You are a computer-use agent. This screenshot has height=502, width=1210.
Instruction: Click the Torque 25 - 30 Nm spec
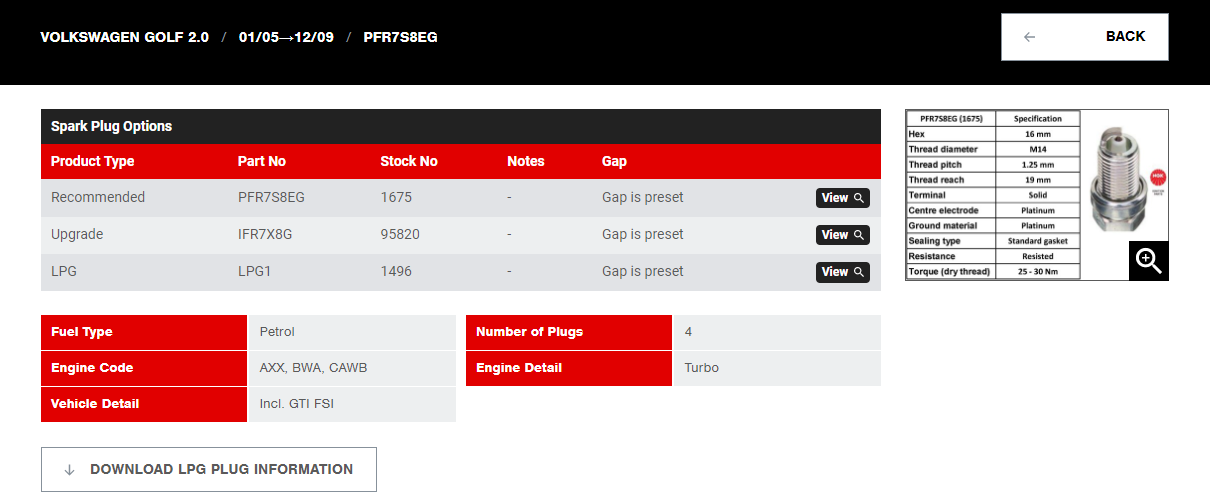(x=993, y=272)
